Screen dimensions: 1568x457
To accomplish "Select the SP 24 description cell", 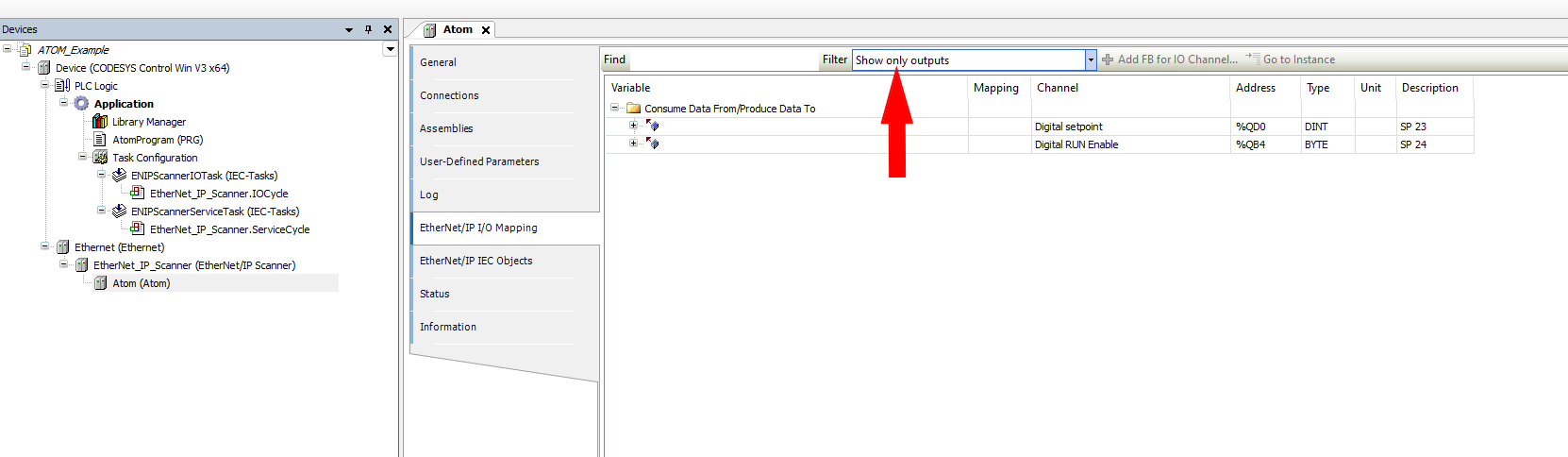I will [1435, 144].
